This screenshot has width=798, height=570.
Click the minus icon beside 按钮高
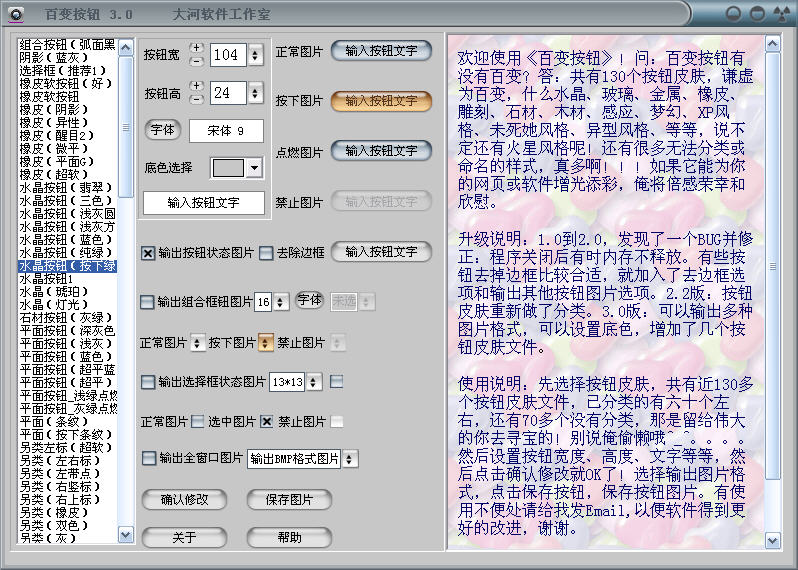196,99
